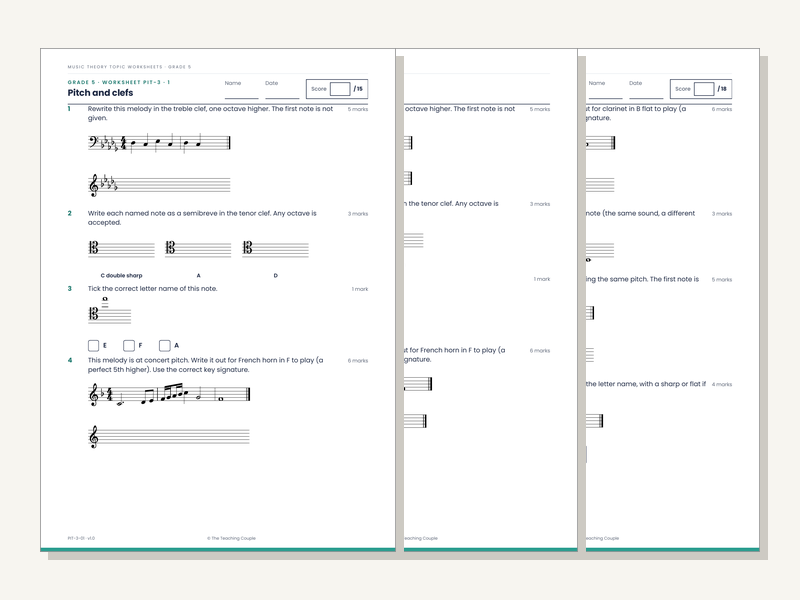Image resolution: width=800 pixels, height=600 pixels.
Task: Click '© The Teaching Couple' footer on first page
Action: pos(231,538)
